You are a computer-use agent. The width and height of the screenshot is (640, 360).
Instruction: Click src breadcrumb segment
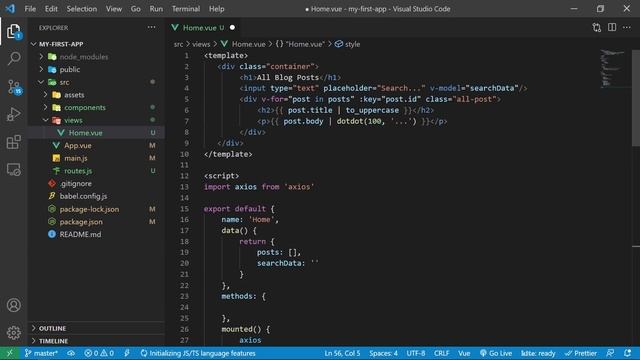click(x=178, y=44)
